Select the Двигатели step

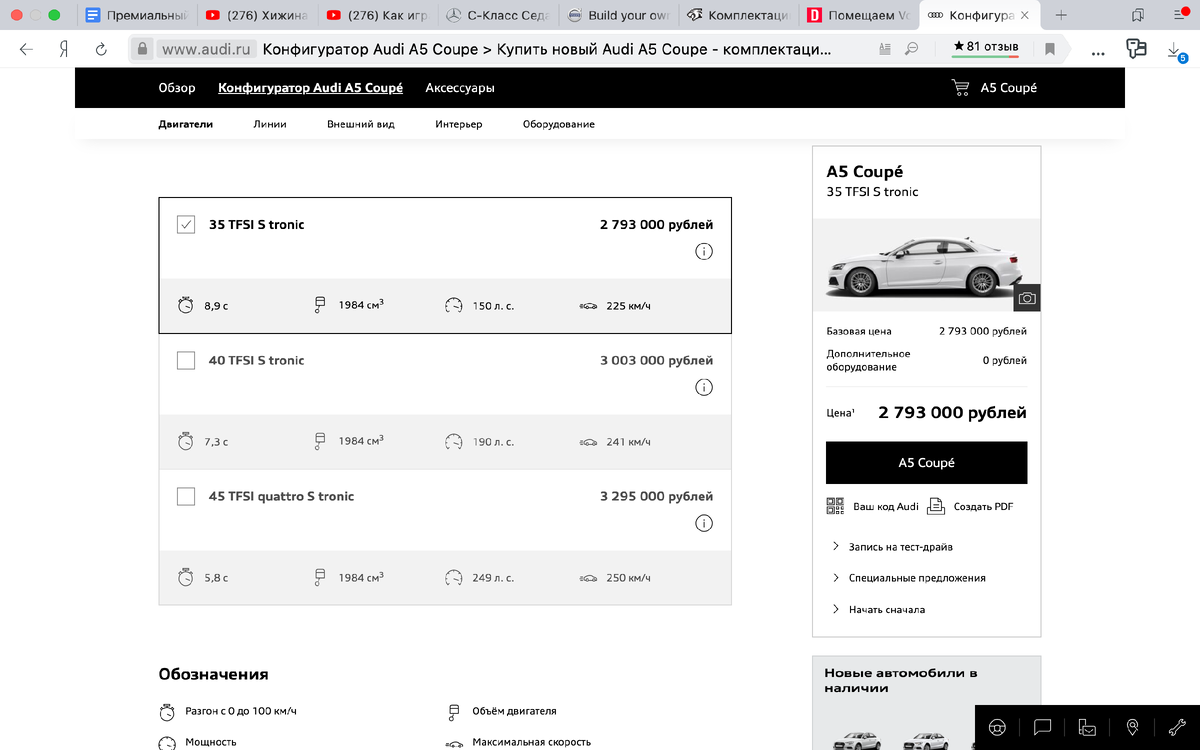point(186,124)
